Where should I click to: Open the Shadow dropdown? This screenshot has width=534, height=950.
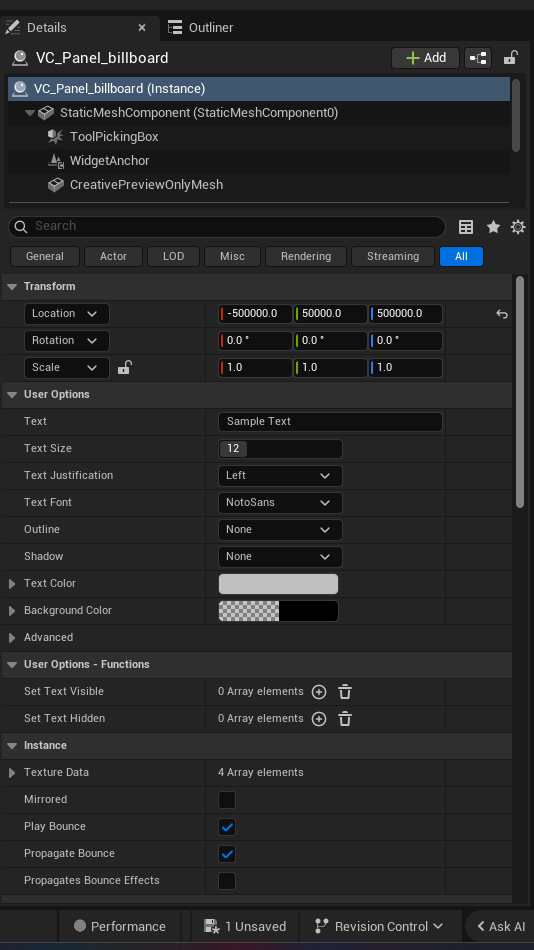tap(280, 557)
